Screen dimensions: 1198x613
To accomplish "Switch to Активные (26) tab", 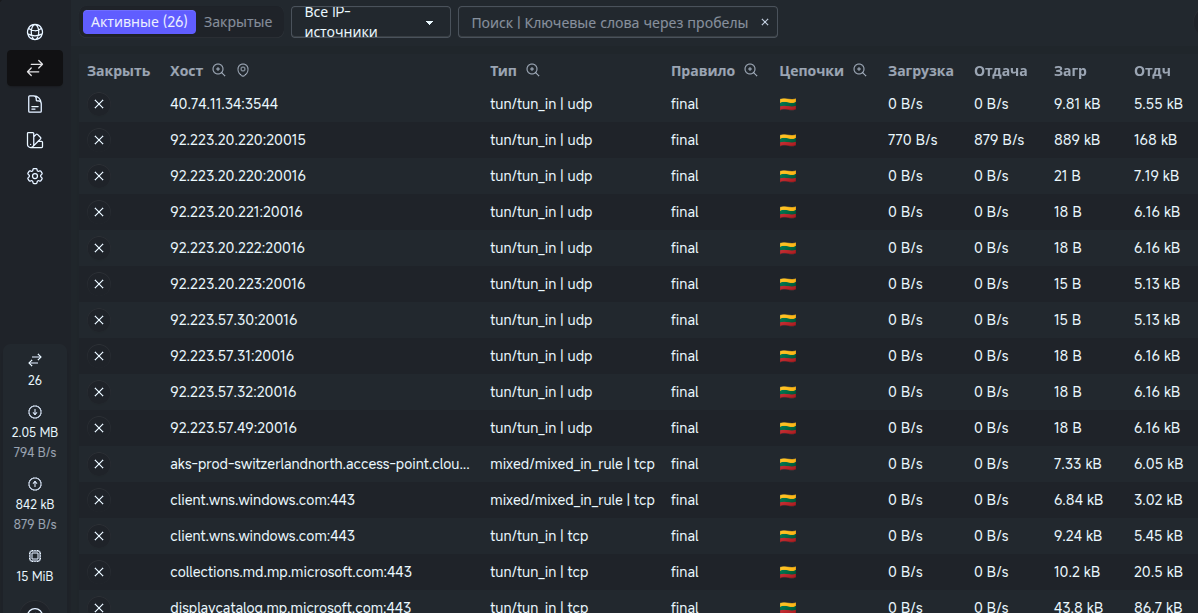I will pos(139,22).
